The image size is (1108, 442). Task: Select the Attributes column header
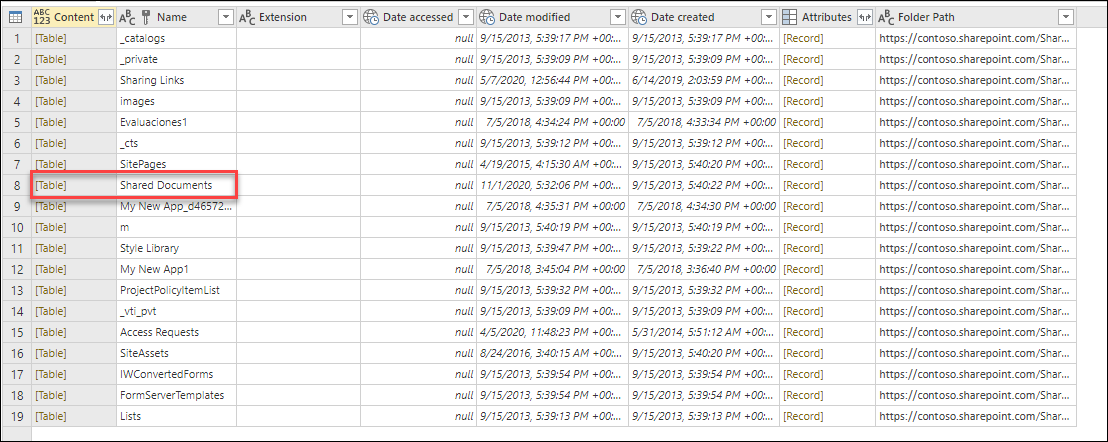point(827,17)
